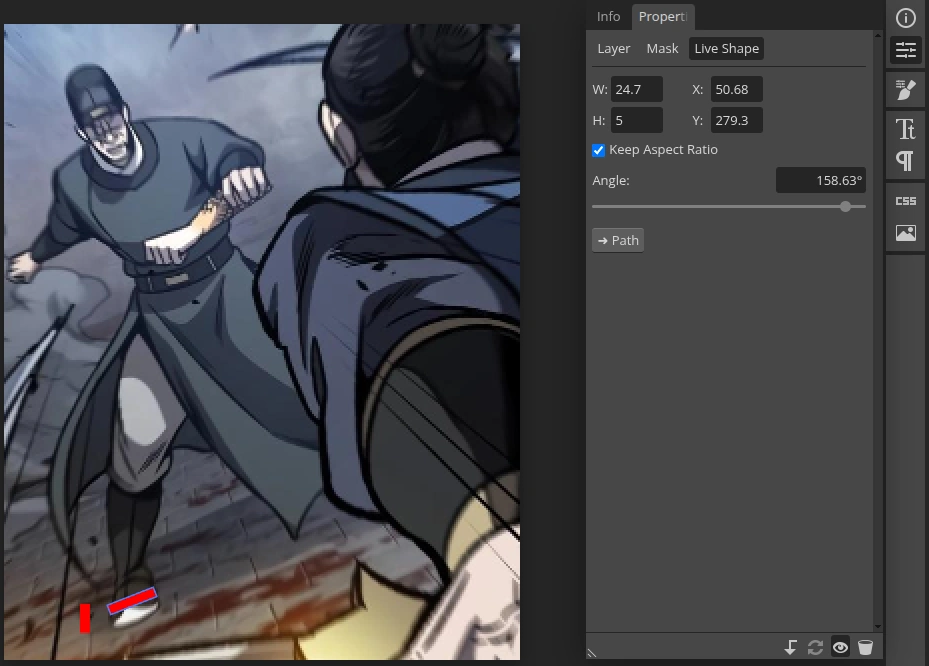Open the Paragraph panel icon

click(905, 161)
